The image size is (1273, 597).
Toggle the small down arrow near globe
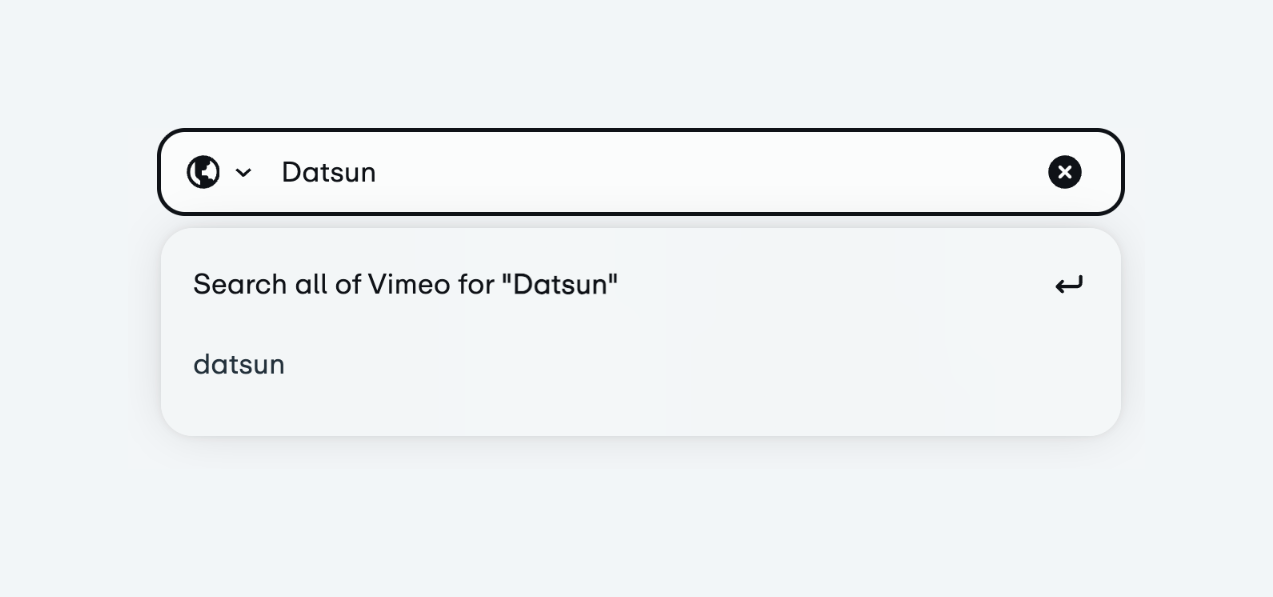tap(243, 173)
